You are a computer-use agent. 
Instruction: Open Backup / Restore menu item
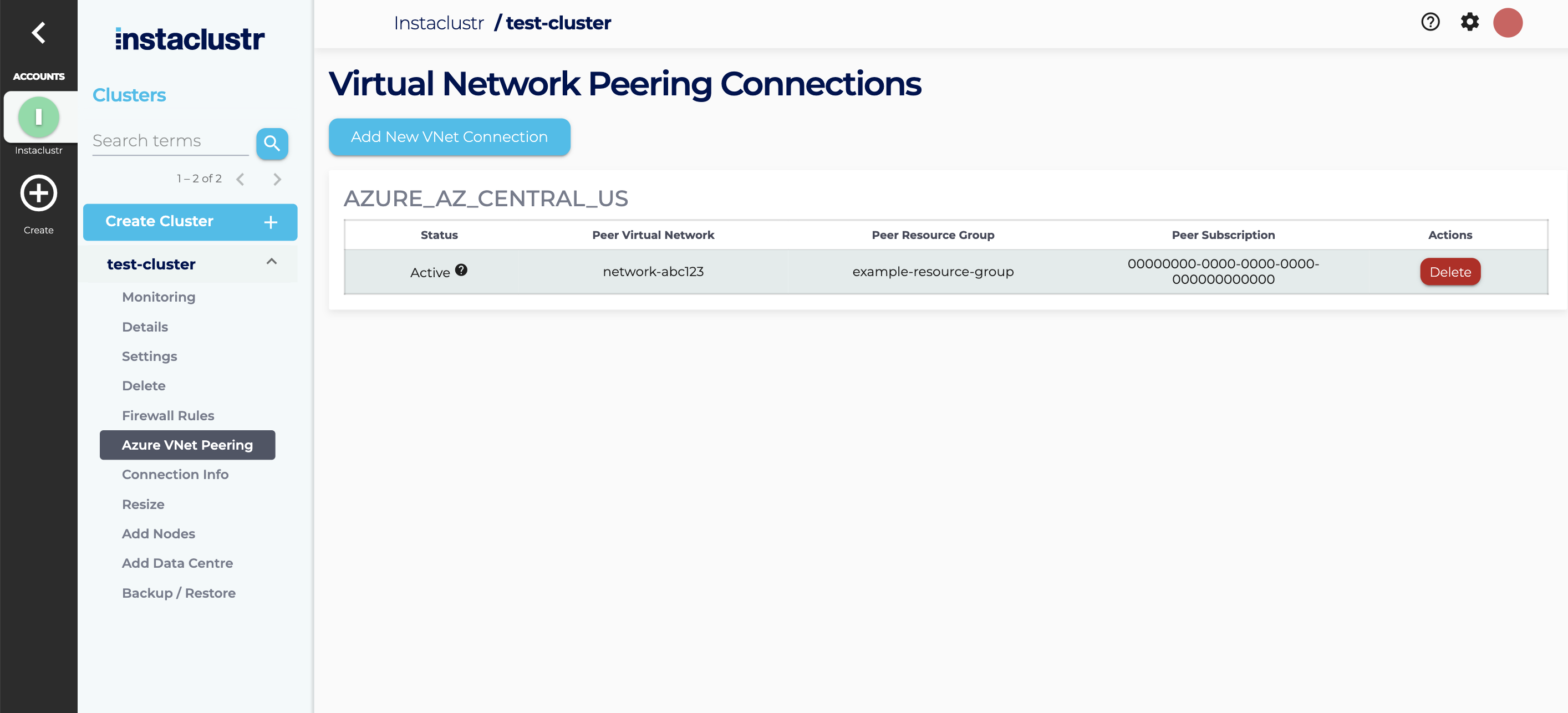(x=179, y=593)
